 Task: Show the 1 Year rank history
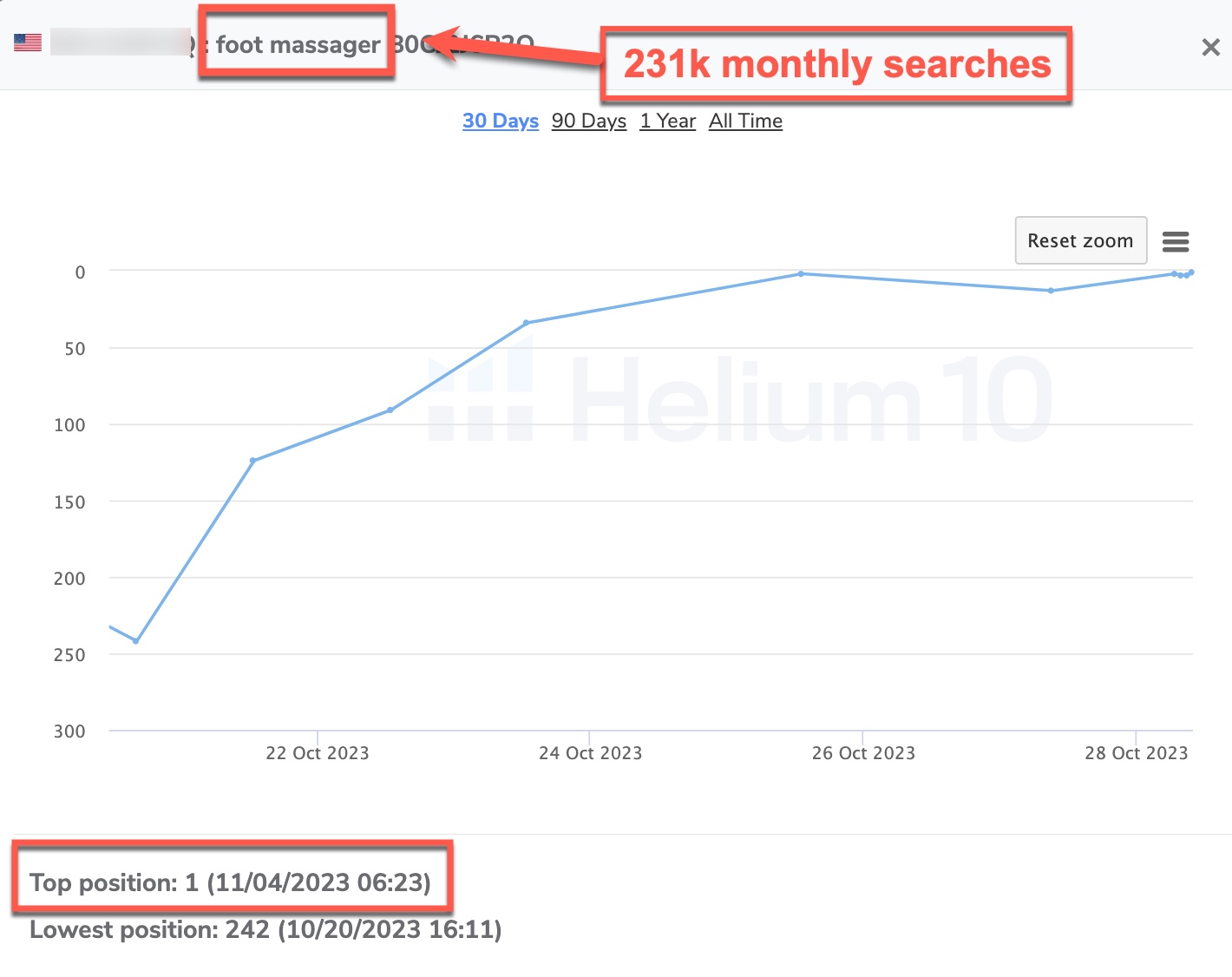667,121
